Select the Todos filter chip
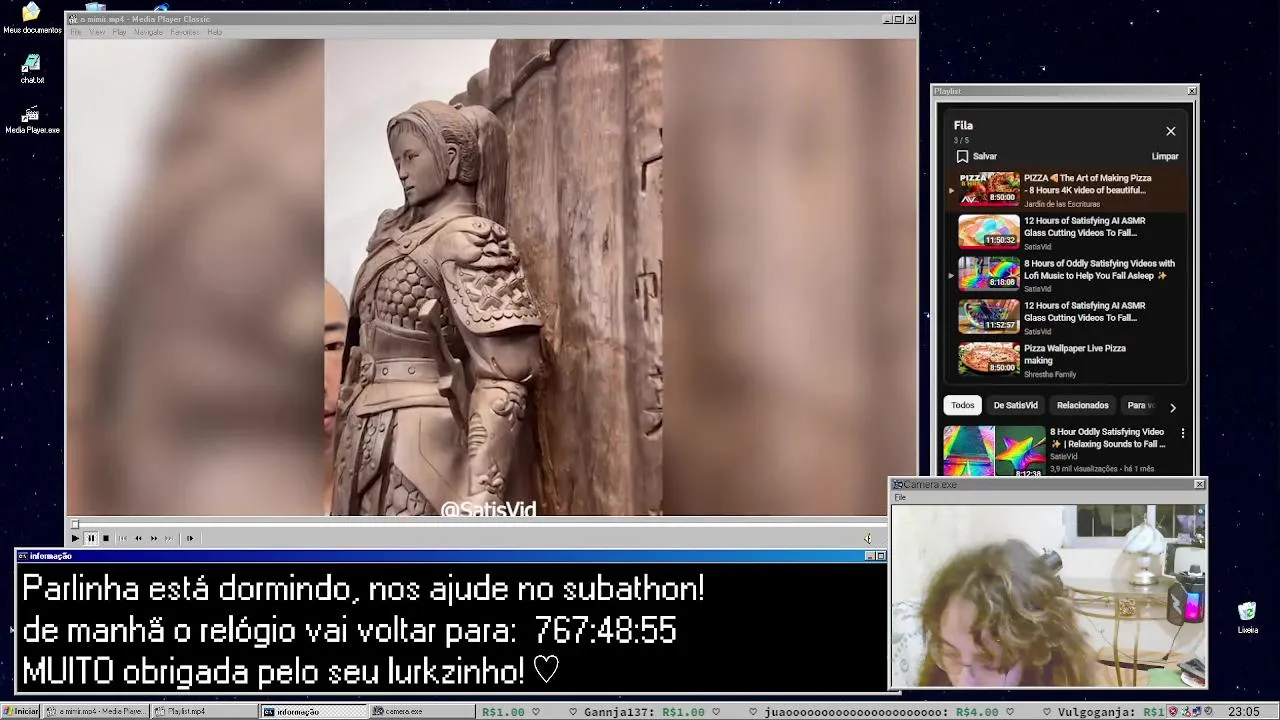Screen dimensions: 1280x720 coord(962,405)
